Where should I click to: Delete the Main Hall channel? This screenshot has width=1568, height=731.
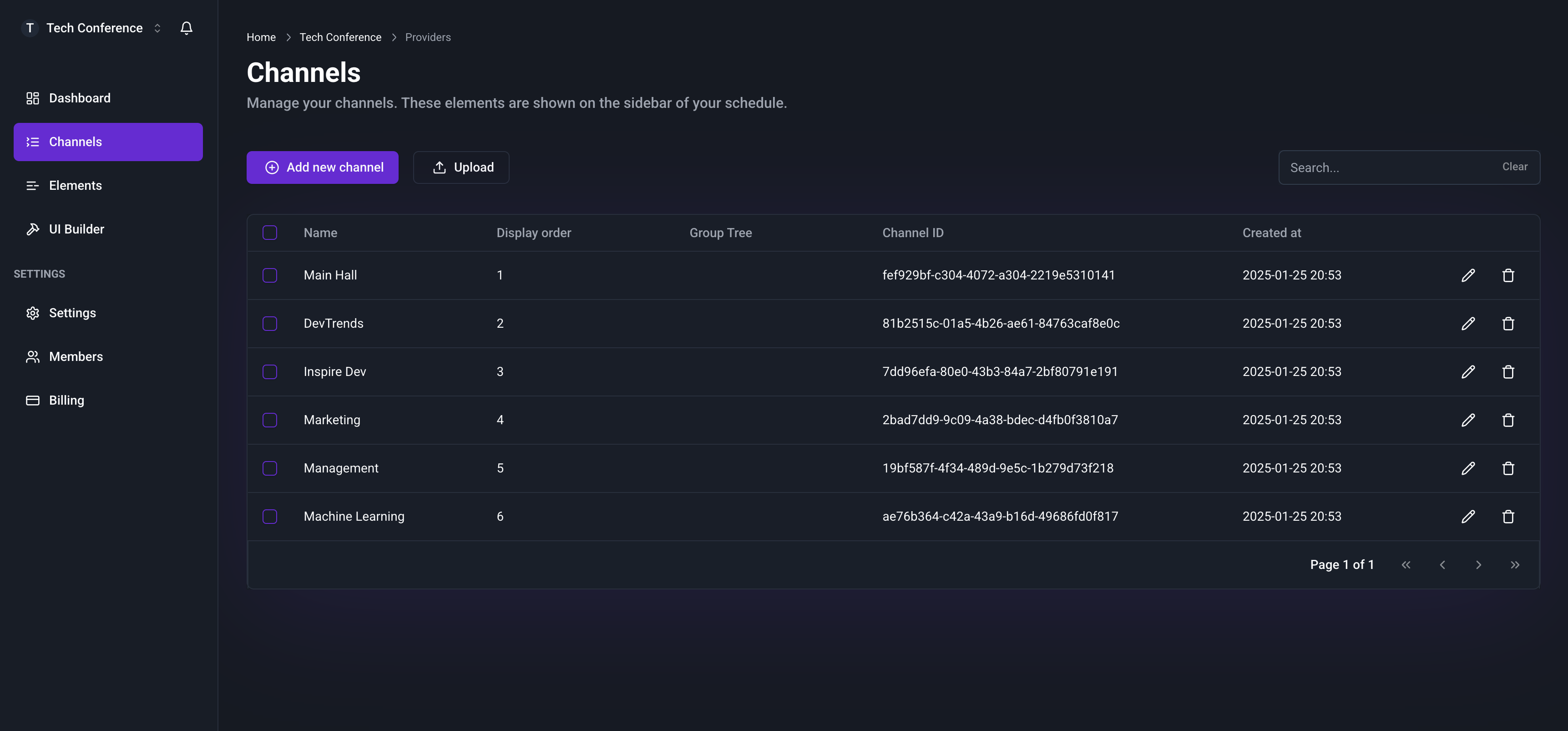click(1508, 275)
